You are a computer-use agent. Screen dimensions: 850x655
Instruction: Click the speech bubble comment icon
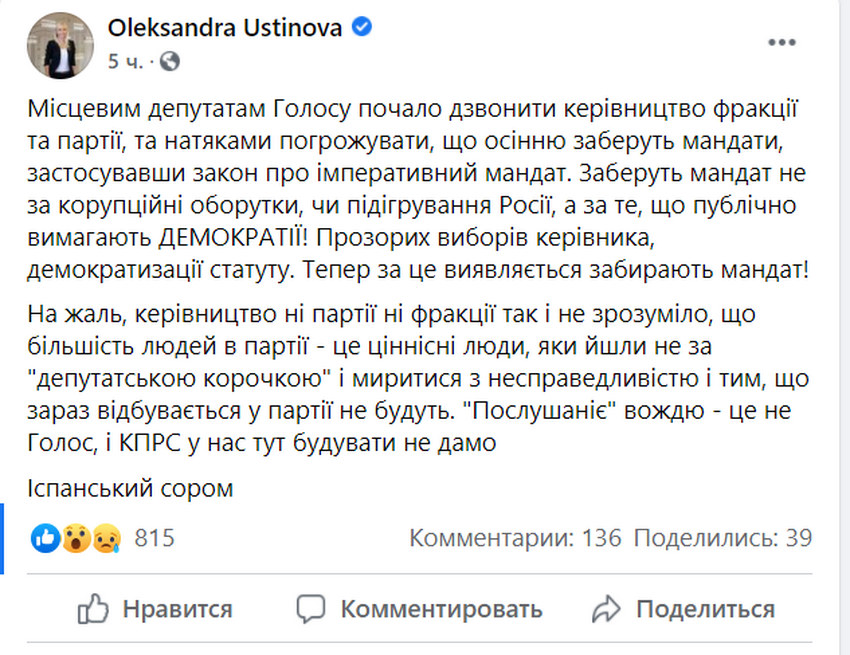(312, 608)
